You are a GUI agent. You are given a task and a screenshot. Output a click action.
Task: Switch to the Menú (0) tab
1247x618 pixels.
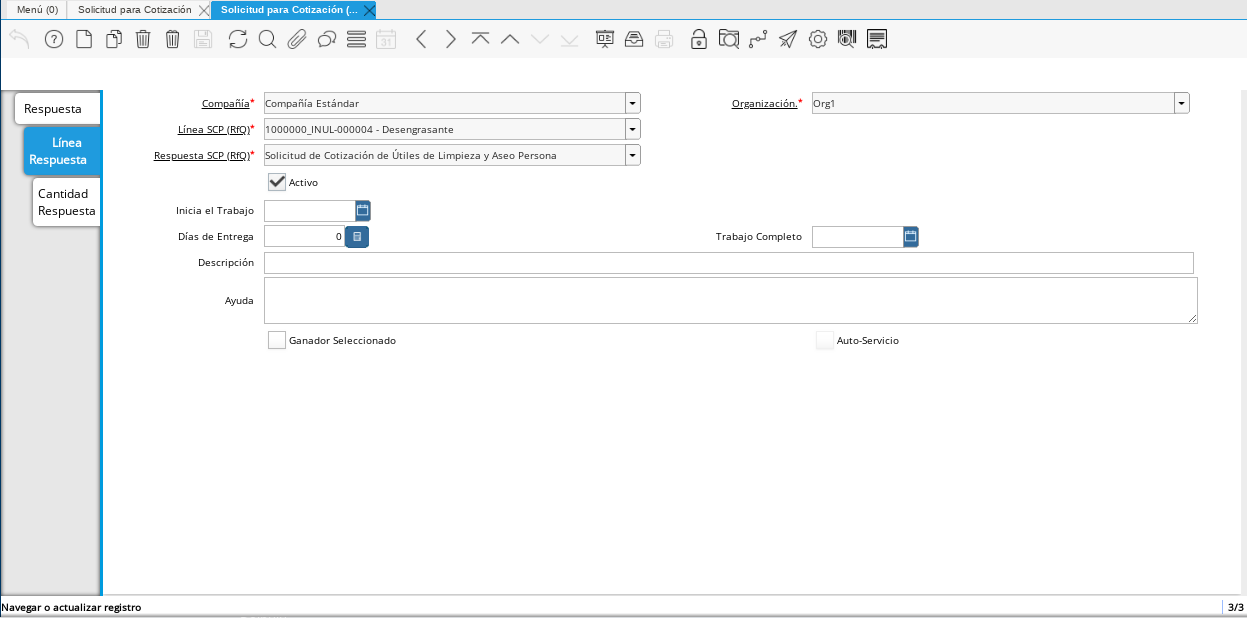pos(38,9)
